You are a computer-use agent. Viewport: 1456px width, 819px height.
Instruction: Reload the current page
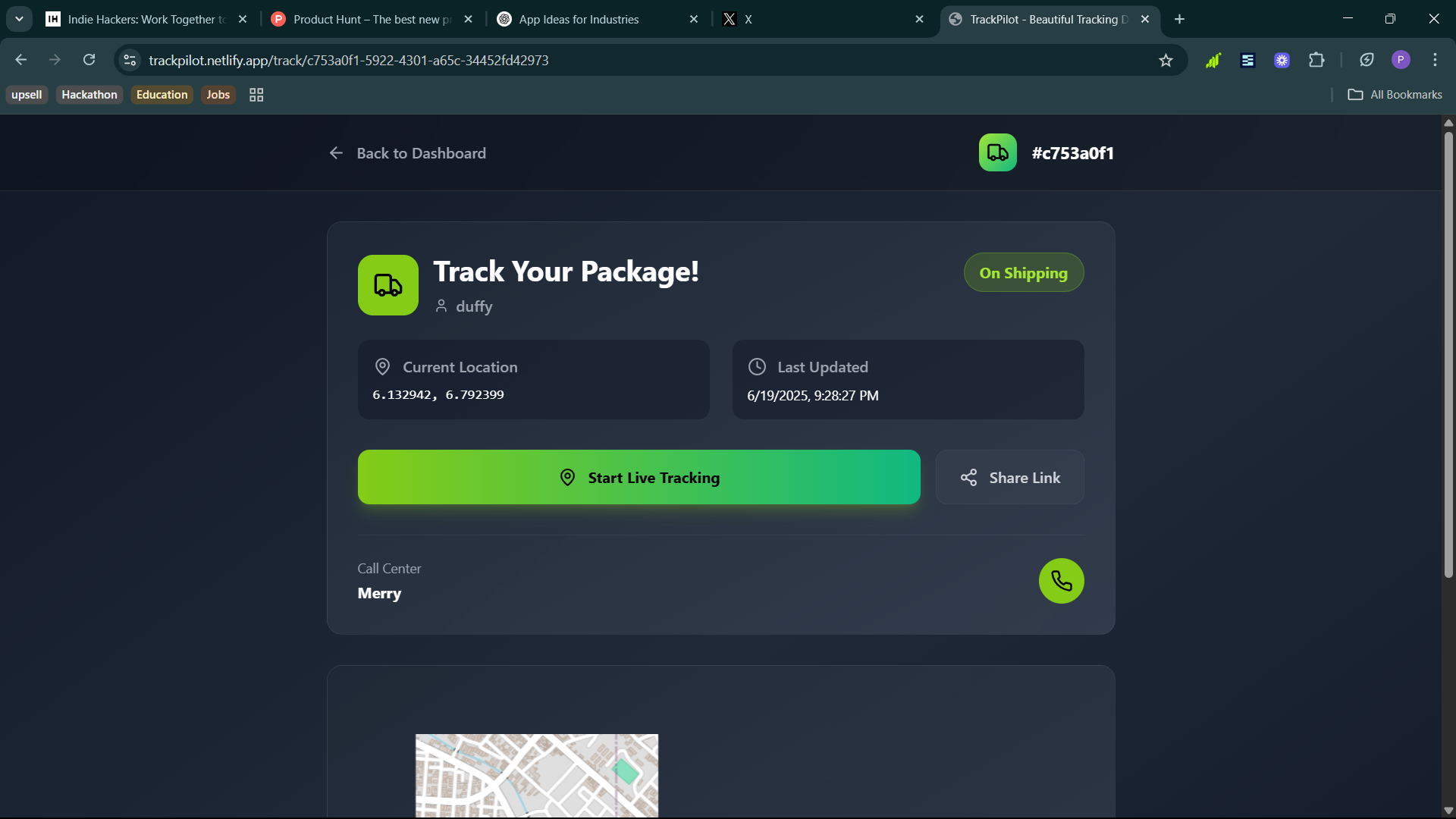point(89,60)
